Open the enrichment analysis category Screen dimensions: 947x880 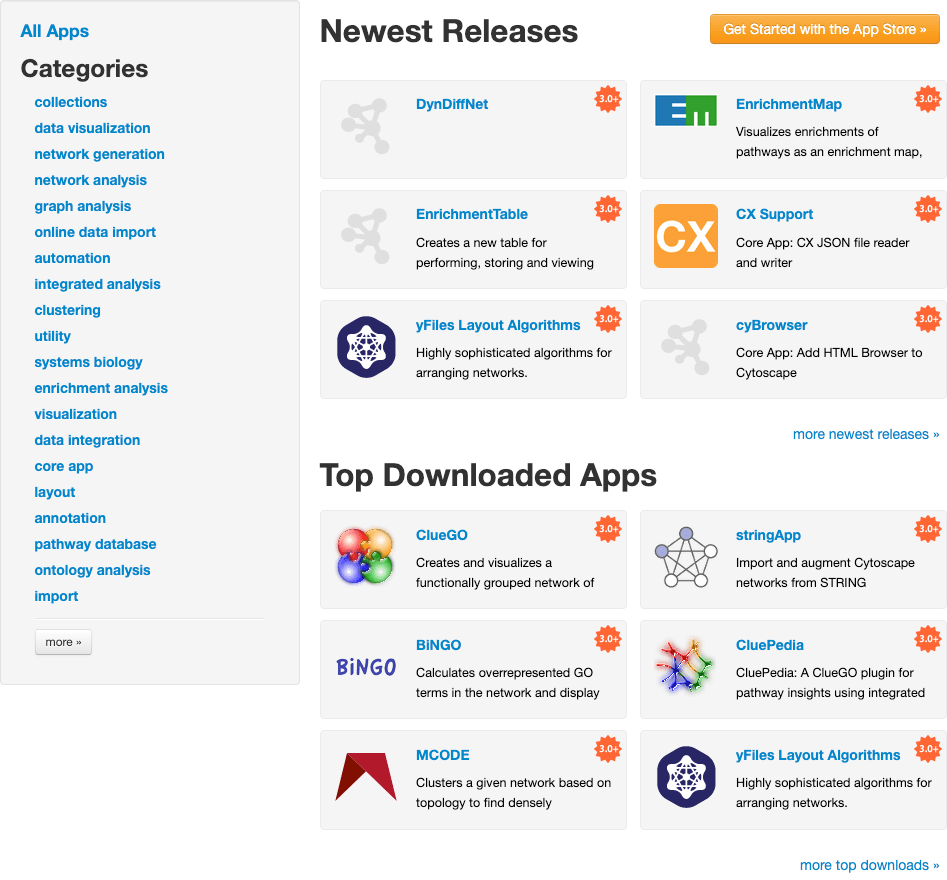click(101, 388)
